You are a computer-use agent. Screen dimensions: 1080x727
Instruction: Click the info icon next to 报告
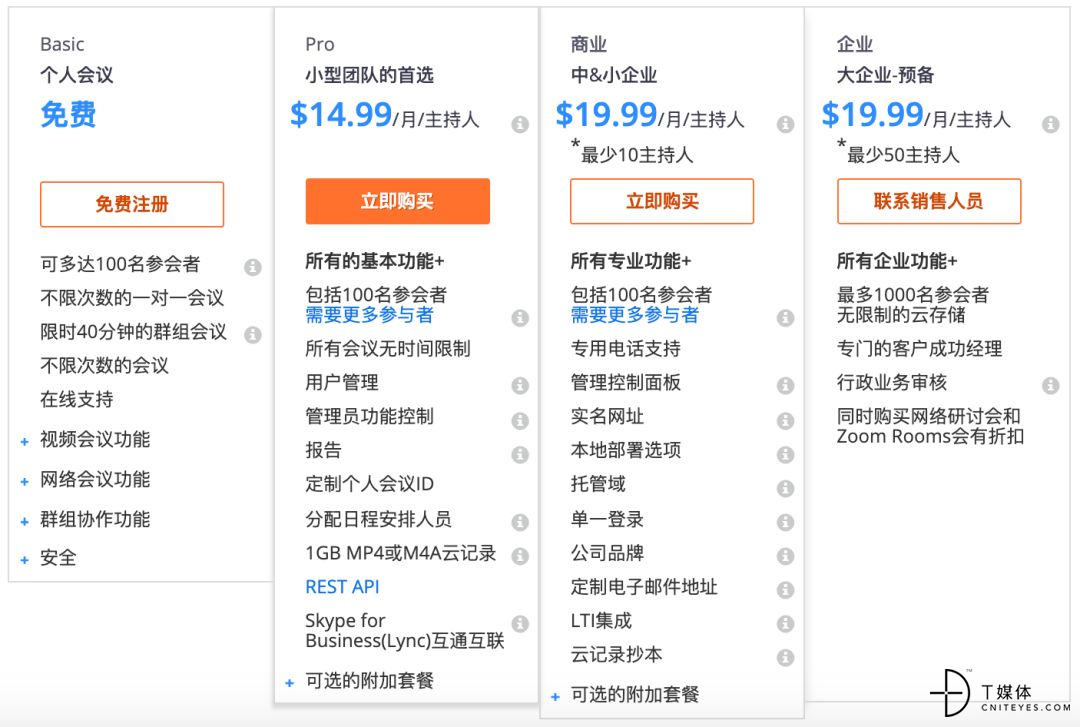coord(520,454)
